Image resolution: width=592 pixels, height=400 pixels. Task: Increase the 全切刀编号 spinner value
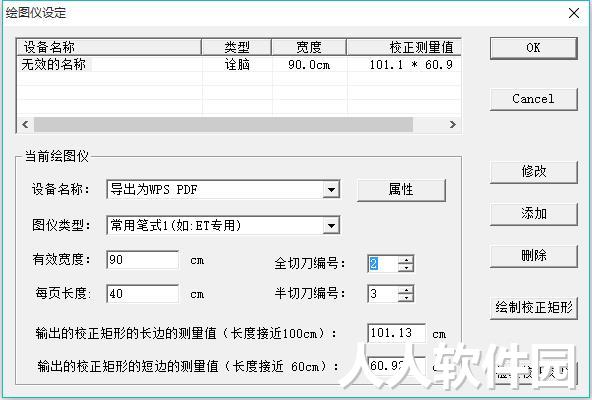pos(406,259)
